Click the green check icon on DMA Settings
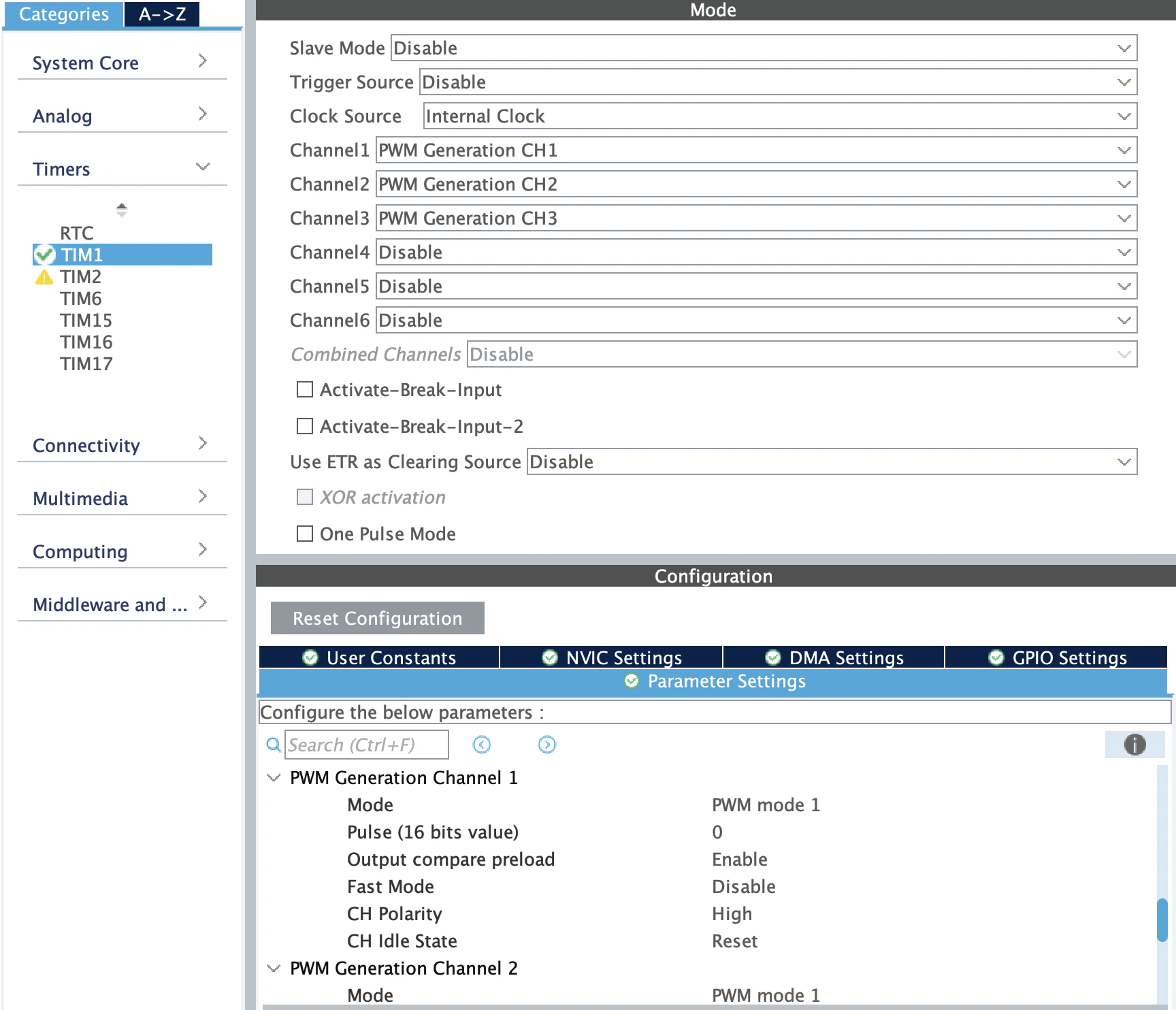1176x1010 pixels. coord(773,657)
